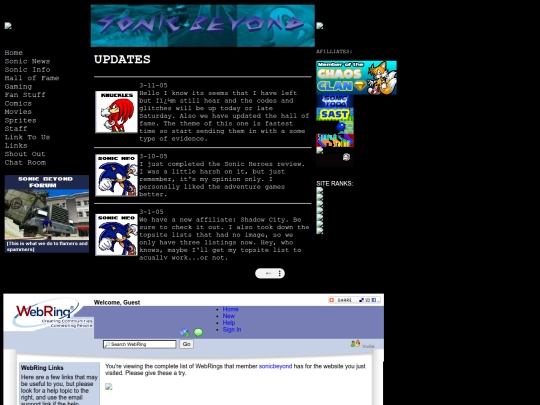This screenshot has height=405, width=540.
Task: Click broken image below WebRing message
Action: pyautogui.click(x=109, y=387)
